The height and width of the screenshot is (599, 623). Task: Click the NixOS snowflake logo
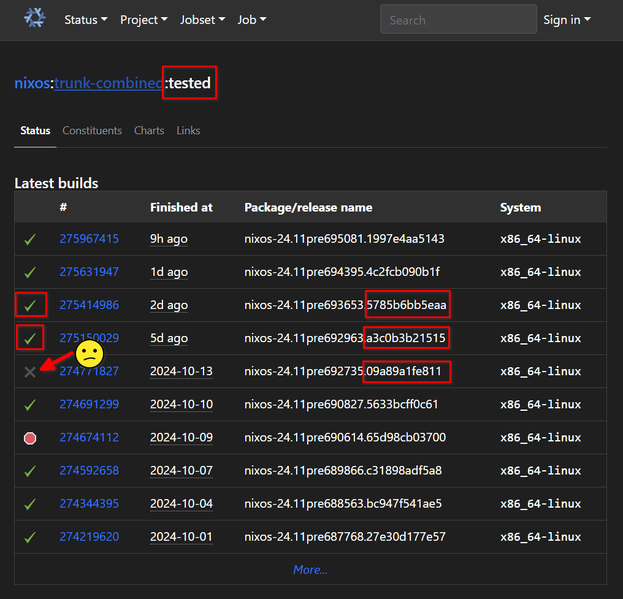pos(35,18)
